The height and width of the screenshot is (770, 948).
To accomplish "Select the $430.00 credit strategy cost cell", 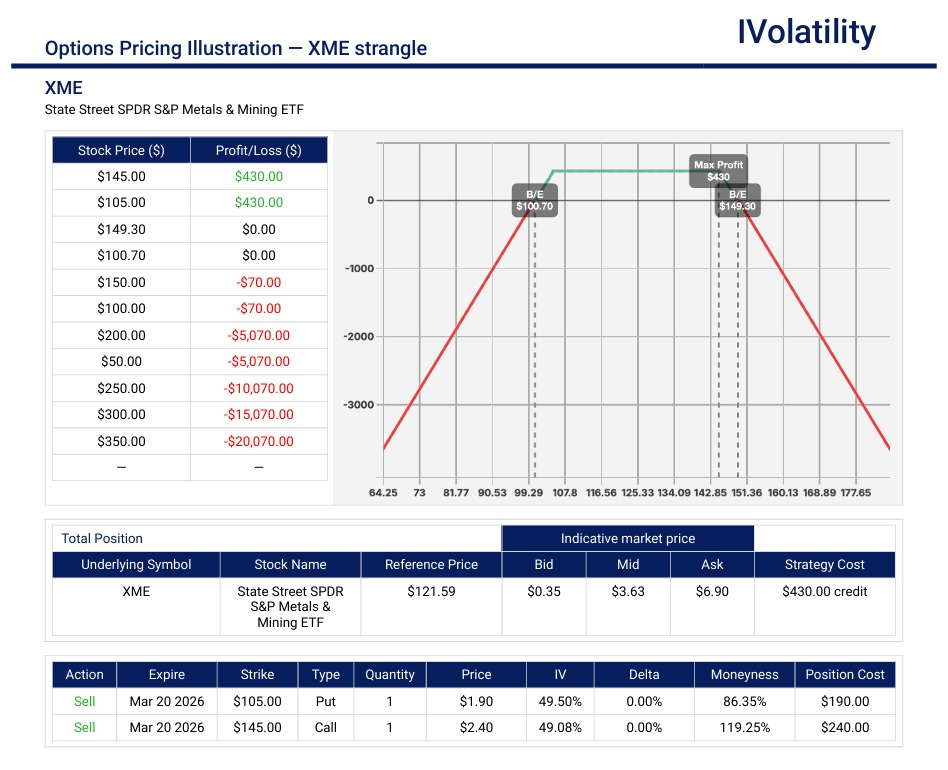I will point(824,592).
